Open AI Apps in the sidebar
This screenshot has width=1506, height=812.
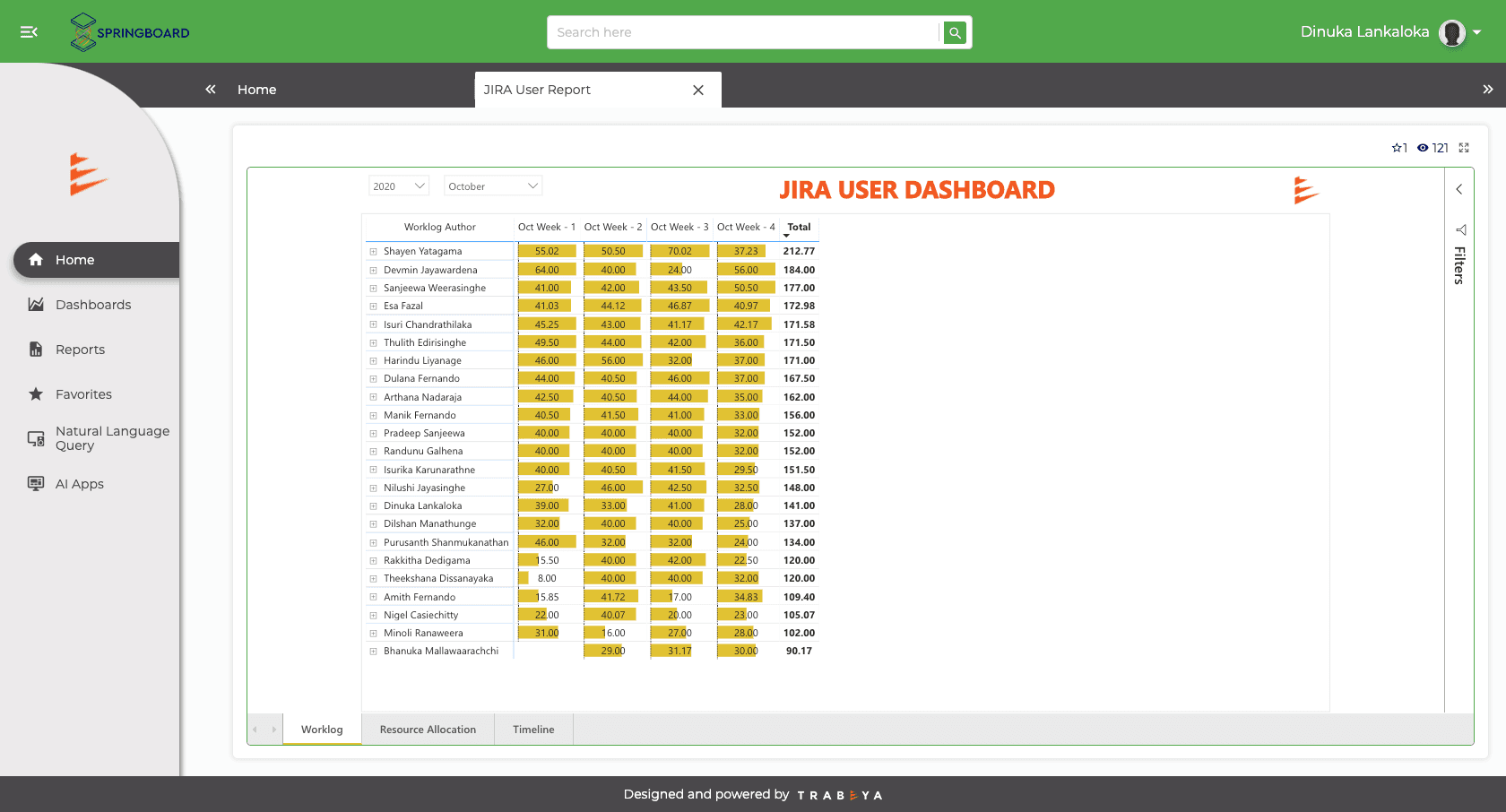(80, 484)
